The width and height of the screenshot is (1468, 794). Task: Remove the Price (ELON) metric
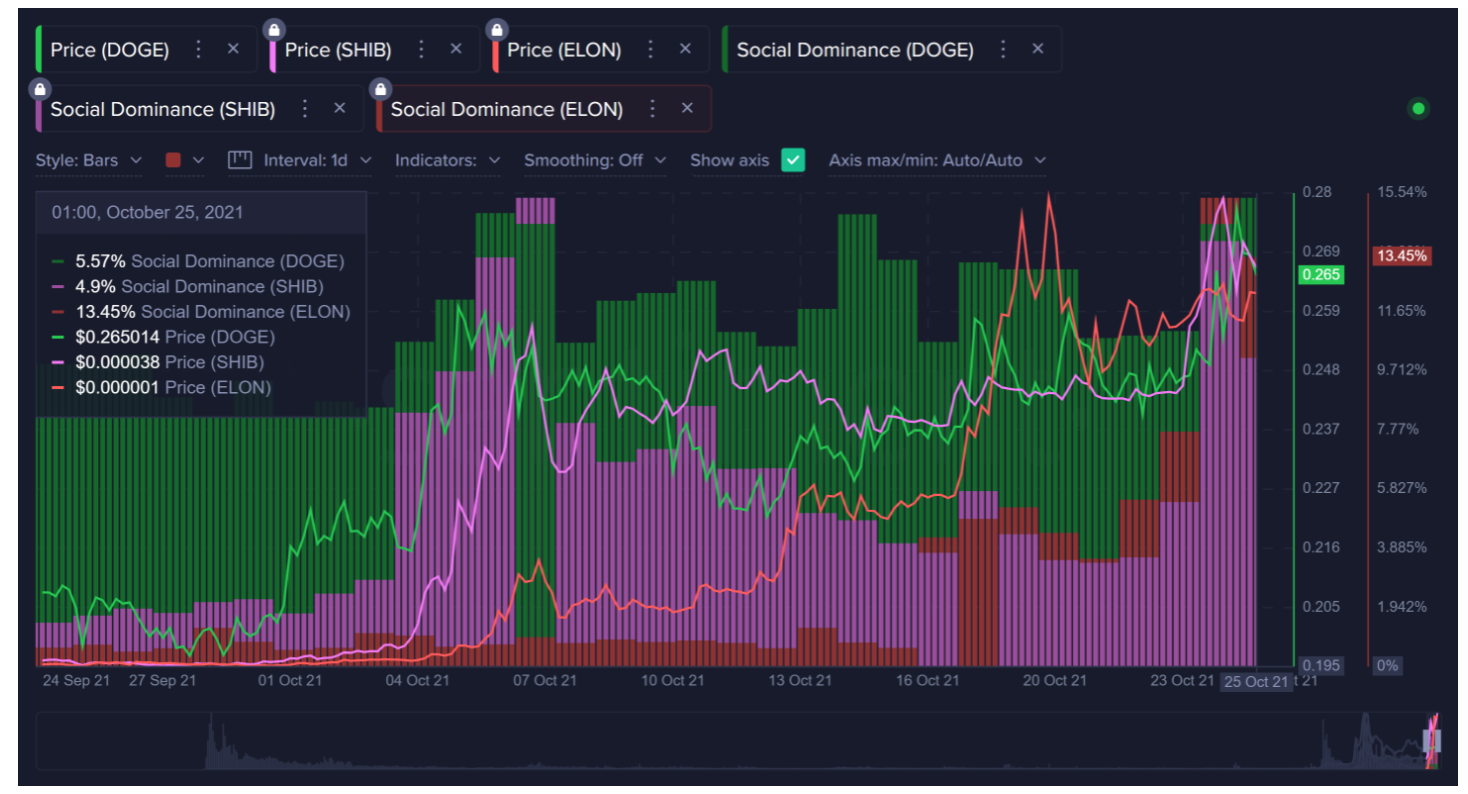[686, 49]
